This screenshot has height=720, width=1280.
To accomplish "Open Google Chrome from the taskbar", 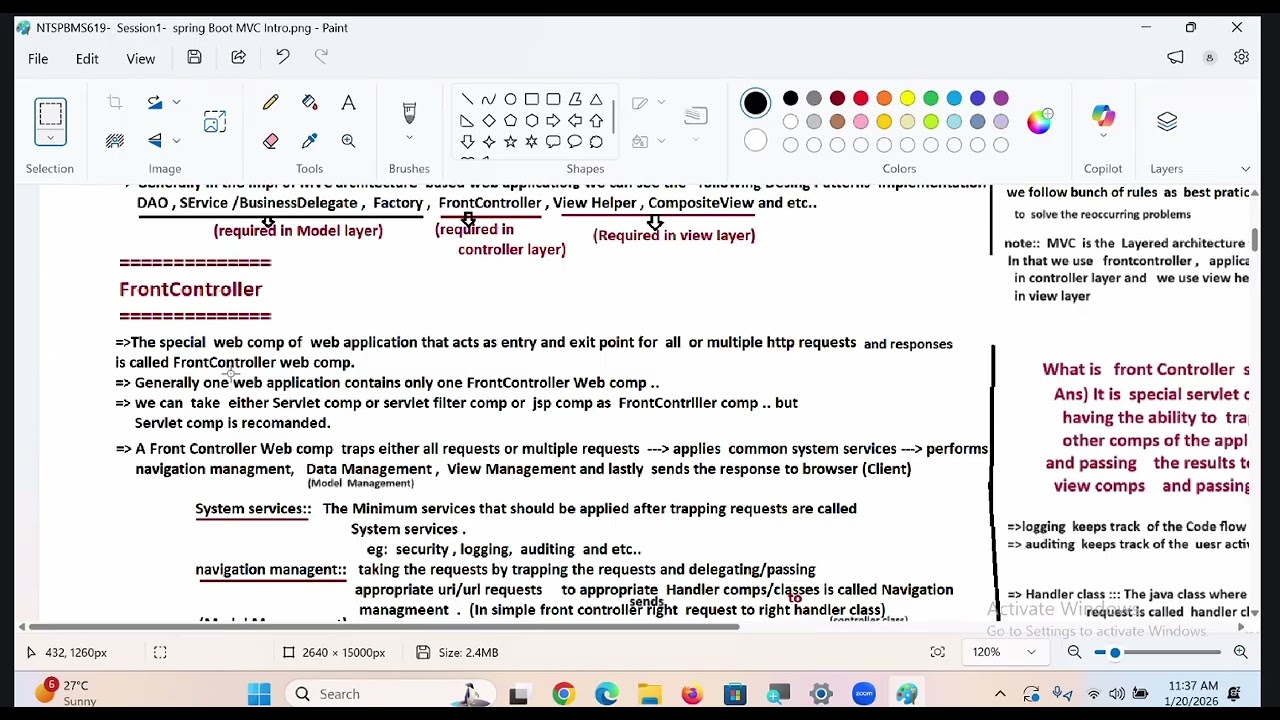I will 563,694.
